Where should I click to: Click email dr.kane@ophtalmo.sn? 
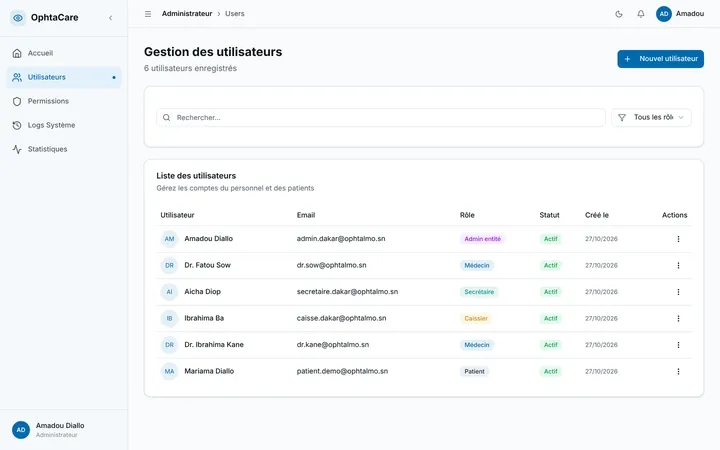(333, 345)
